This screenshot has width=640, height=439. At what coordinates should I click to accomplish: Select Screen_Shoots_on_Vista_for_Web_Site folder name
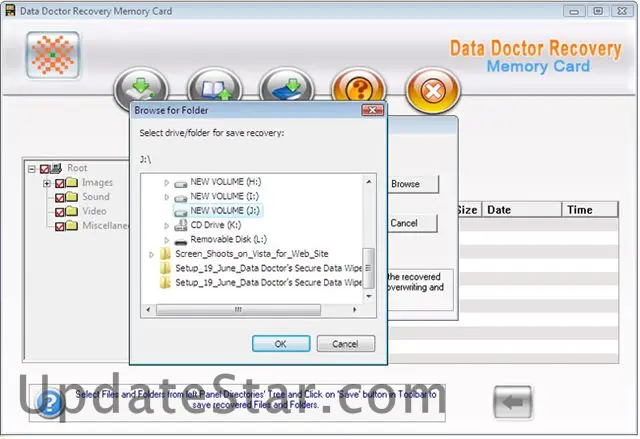(252, 254)
